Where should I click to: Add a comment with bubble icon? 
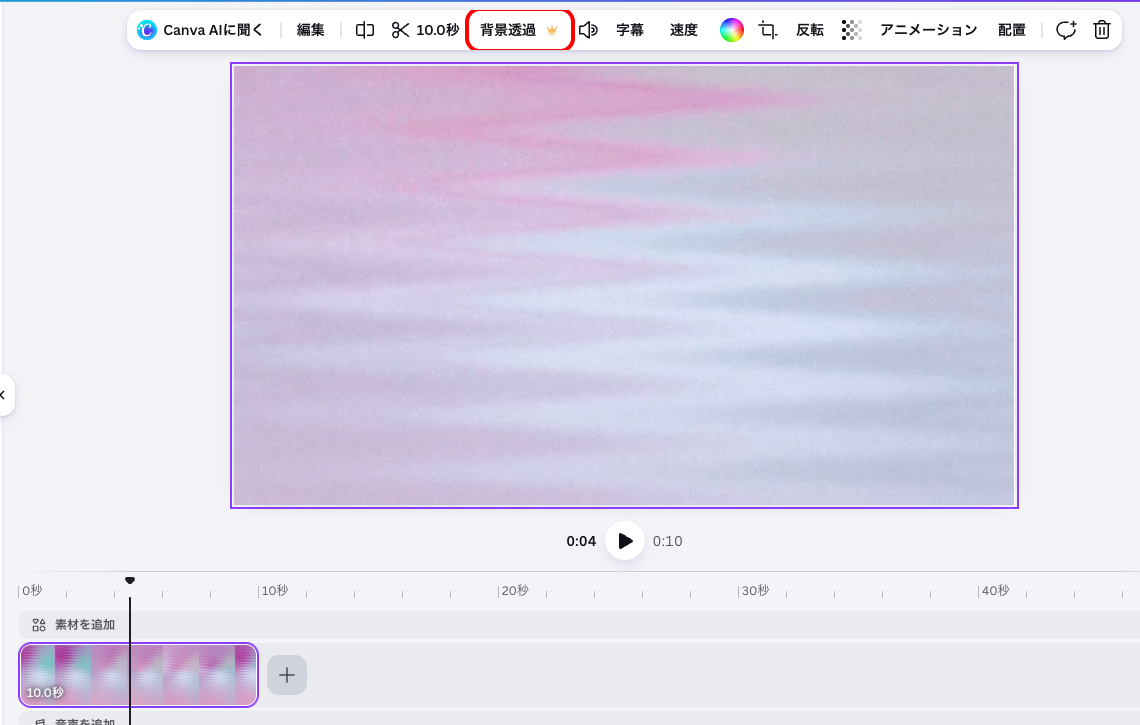pyautogui.click(x=1066, y=30)
